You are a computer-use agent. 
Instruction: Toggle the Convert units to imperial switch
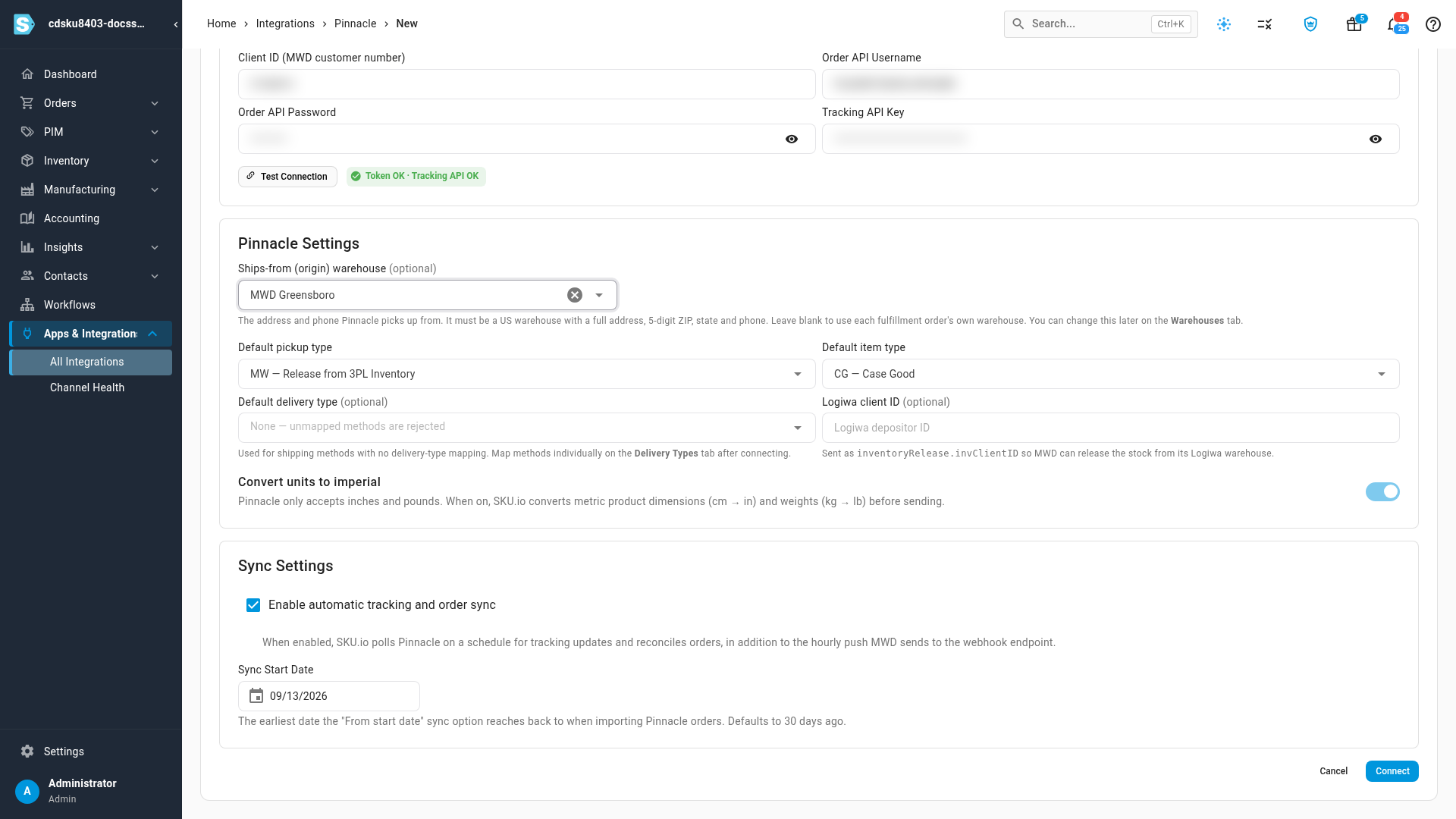pos(1382,492)
